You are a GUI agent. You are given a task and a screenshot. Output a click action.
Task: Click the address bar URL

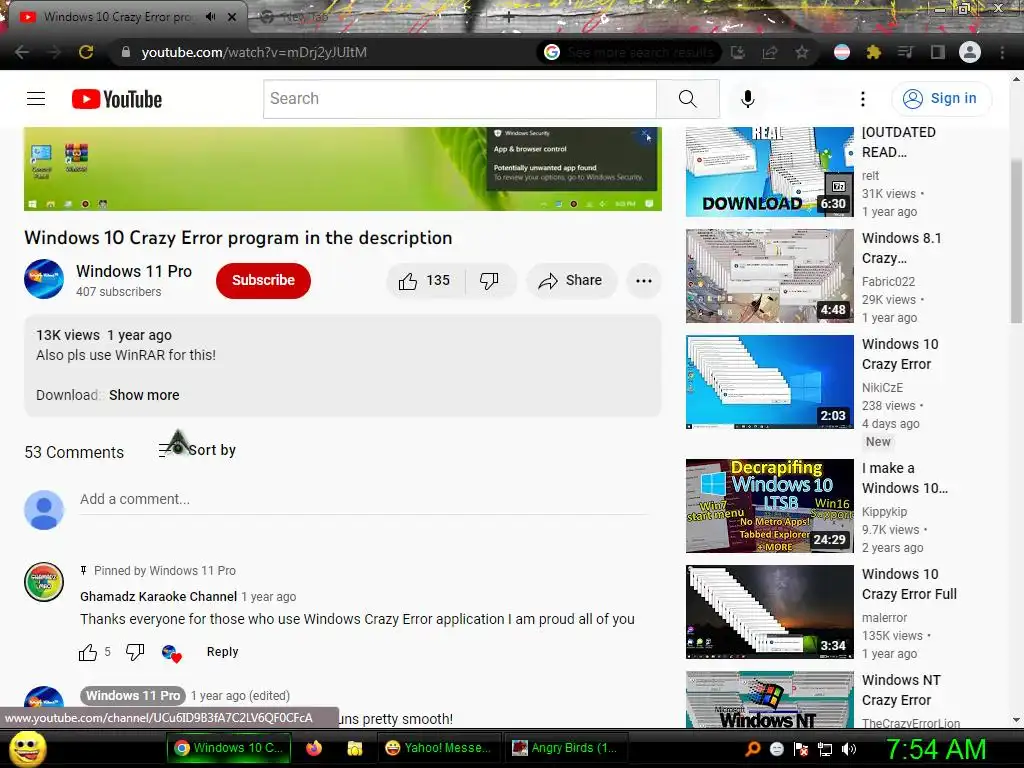[254, 52]
